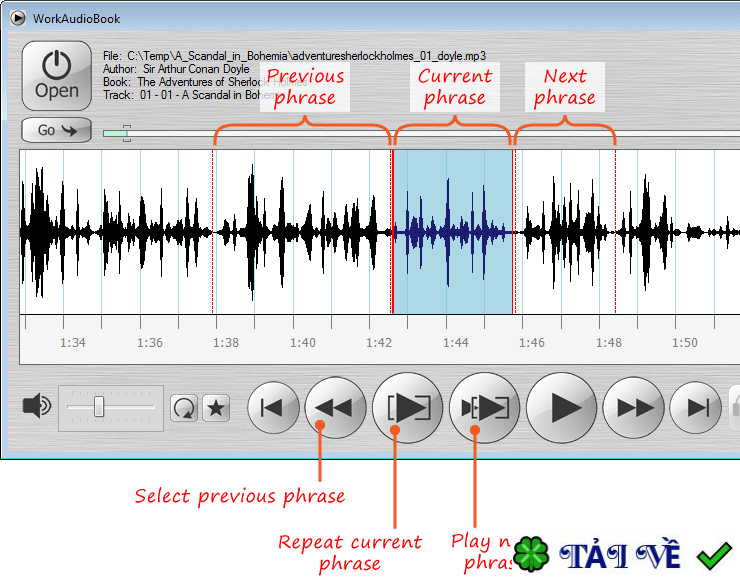Viewport: 740px width, 580px height.
Task: Click the 'TẢI VỀ' download link
Action: 620,554
